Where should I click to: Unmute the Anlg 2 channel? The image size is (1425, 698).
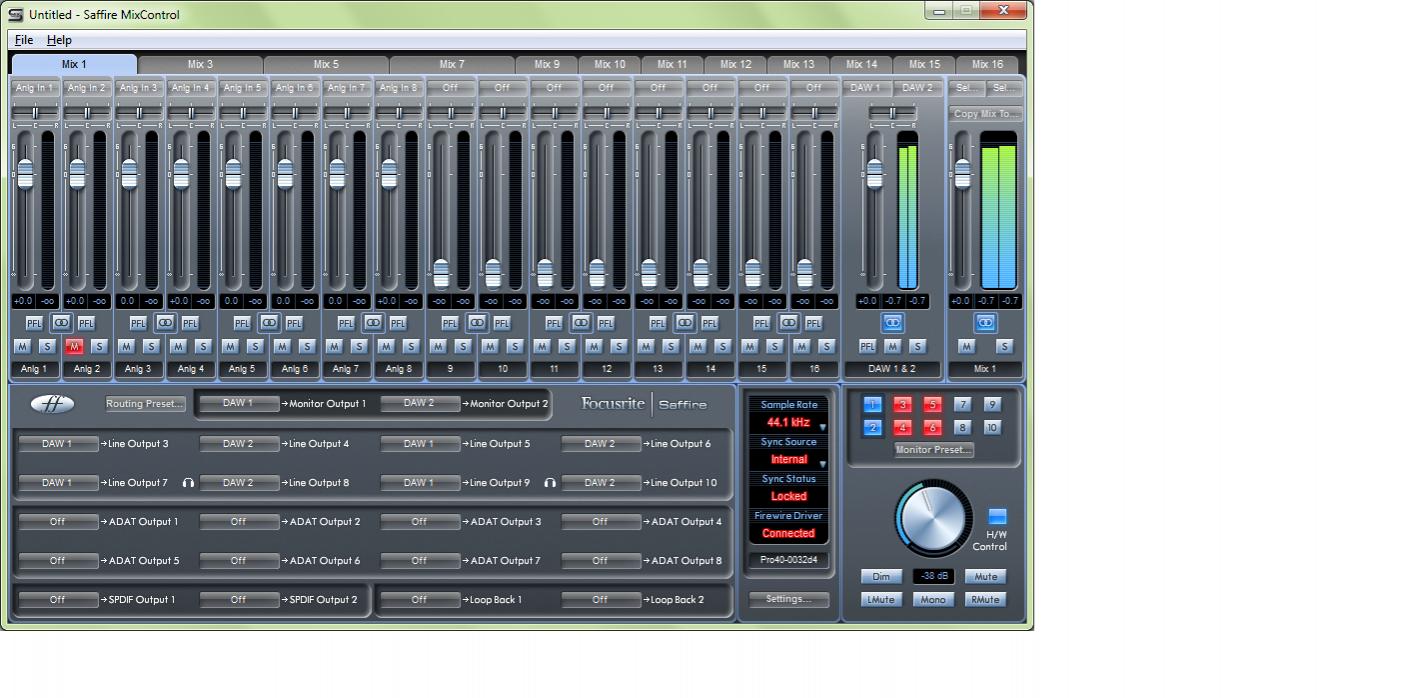[x=74, y=346]
